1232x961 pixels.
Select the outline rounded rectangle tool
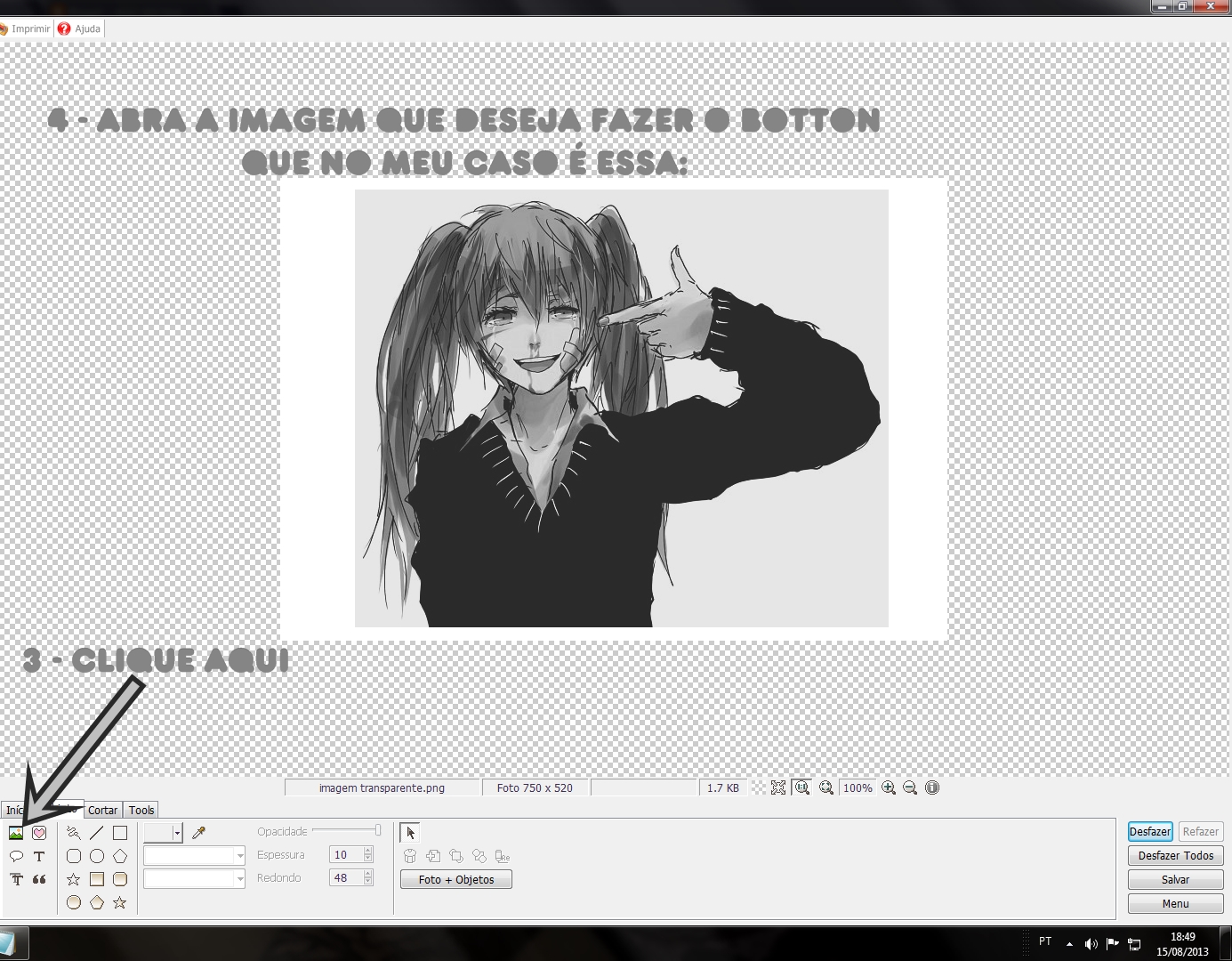74,856
